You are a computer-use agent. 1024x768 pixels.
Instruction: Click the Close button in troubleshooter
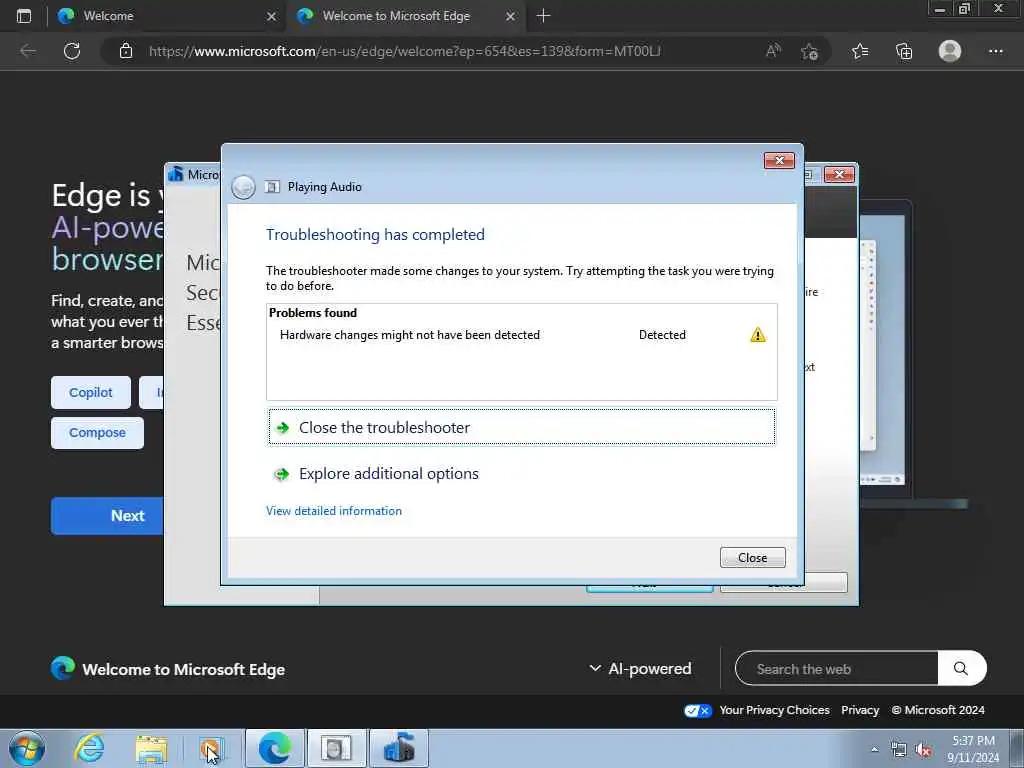[752, 558]
